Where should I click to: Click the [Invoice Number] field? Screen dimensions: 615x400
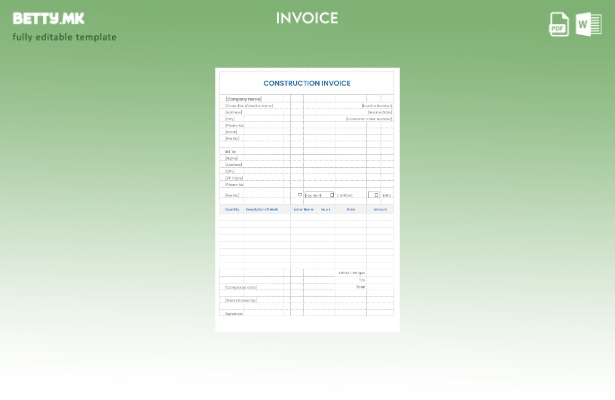point(377,105)
